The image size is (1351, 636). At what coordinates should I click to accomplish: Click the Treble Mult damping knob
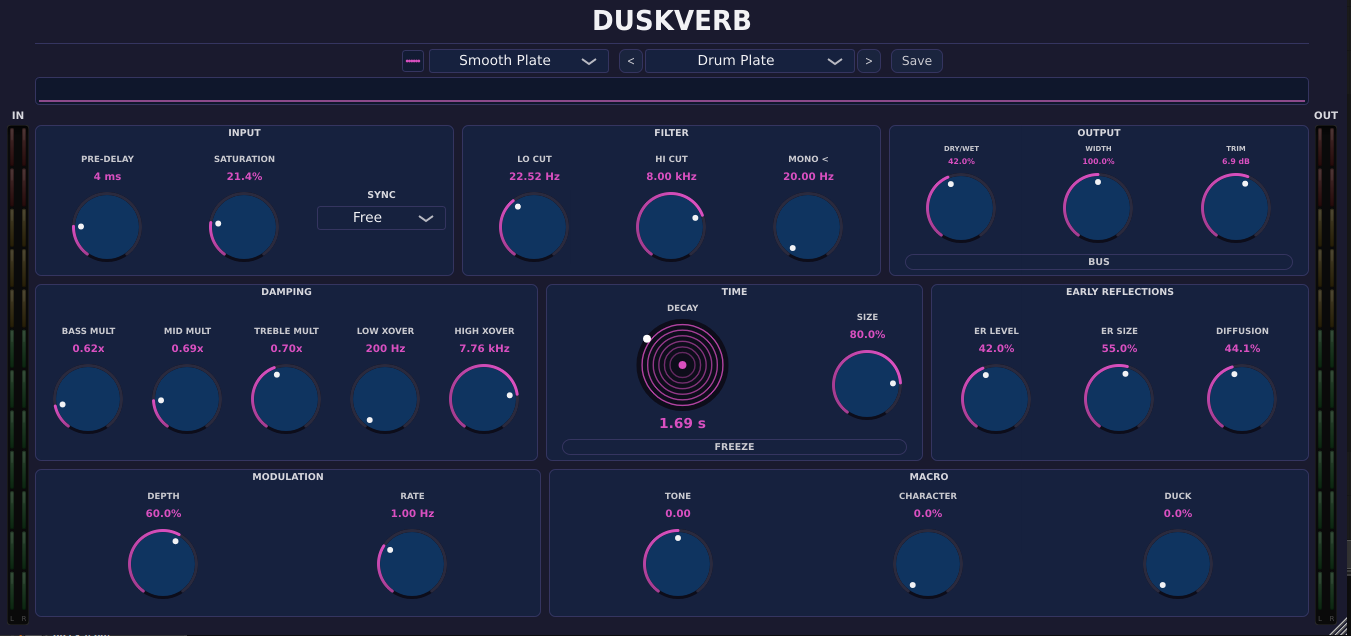[x=286, y=399]
